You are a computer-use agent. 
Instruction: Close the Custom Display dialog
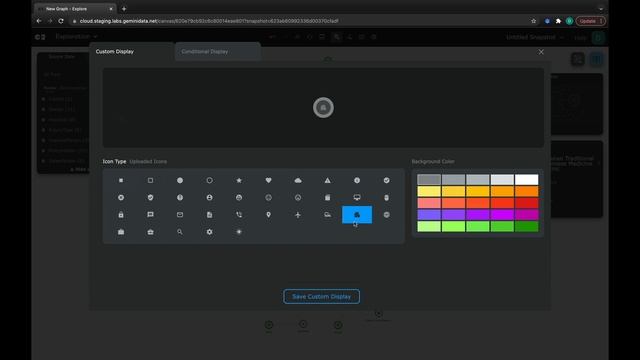(x=541, y=52)
